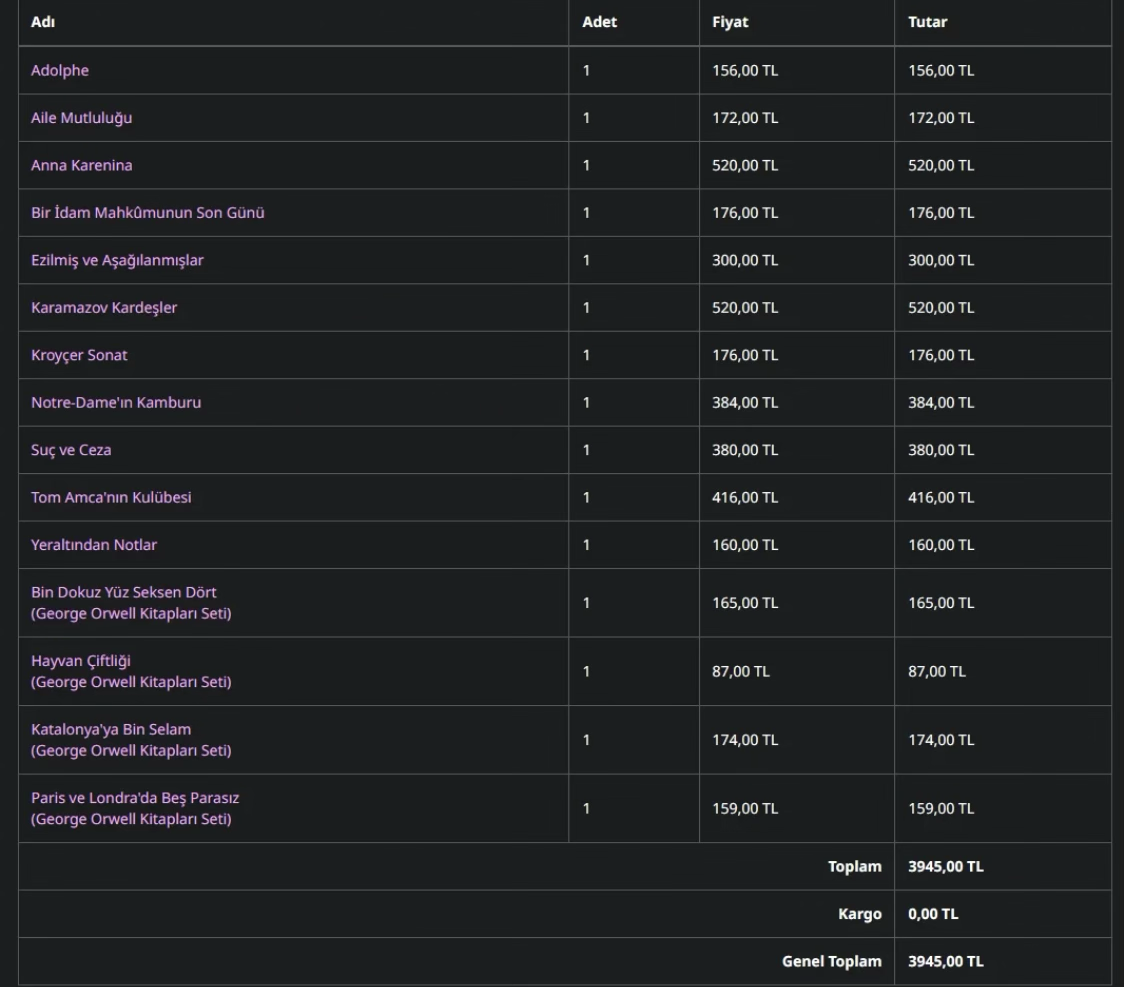Open the Aile Mutluluğu link

[x=81, y=118]
